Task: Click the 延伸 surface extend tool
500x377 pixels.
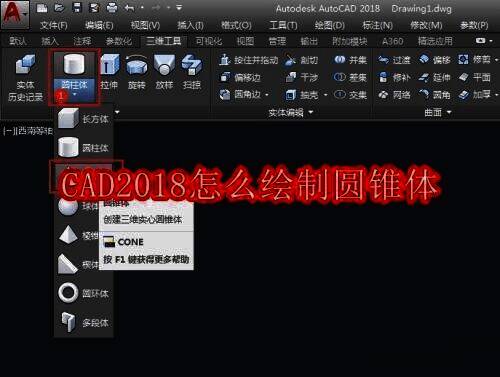Action: point(435,78)
